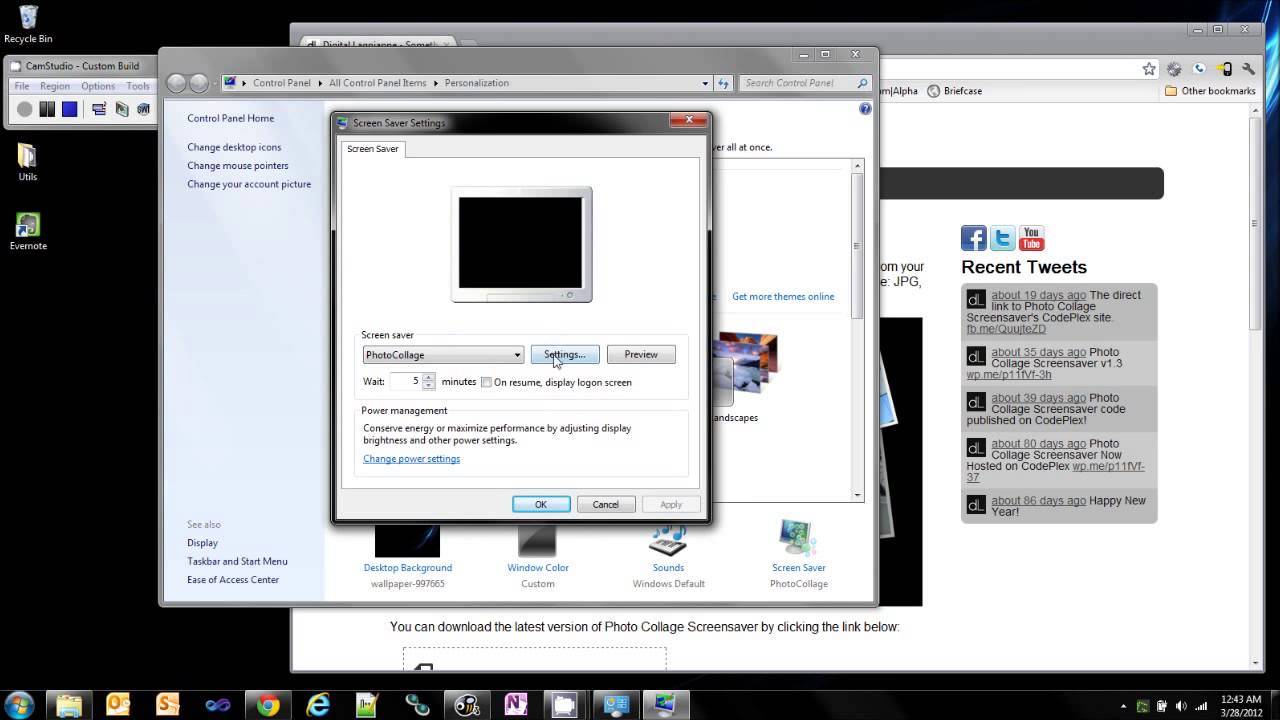Open Ease of Access Center link

point(233,580)
